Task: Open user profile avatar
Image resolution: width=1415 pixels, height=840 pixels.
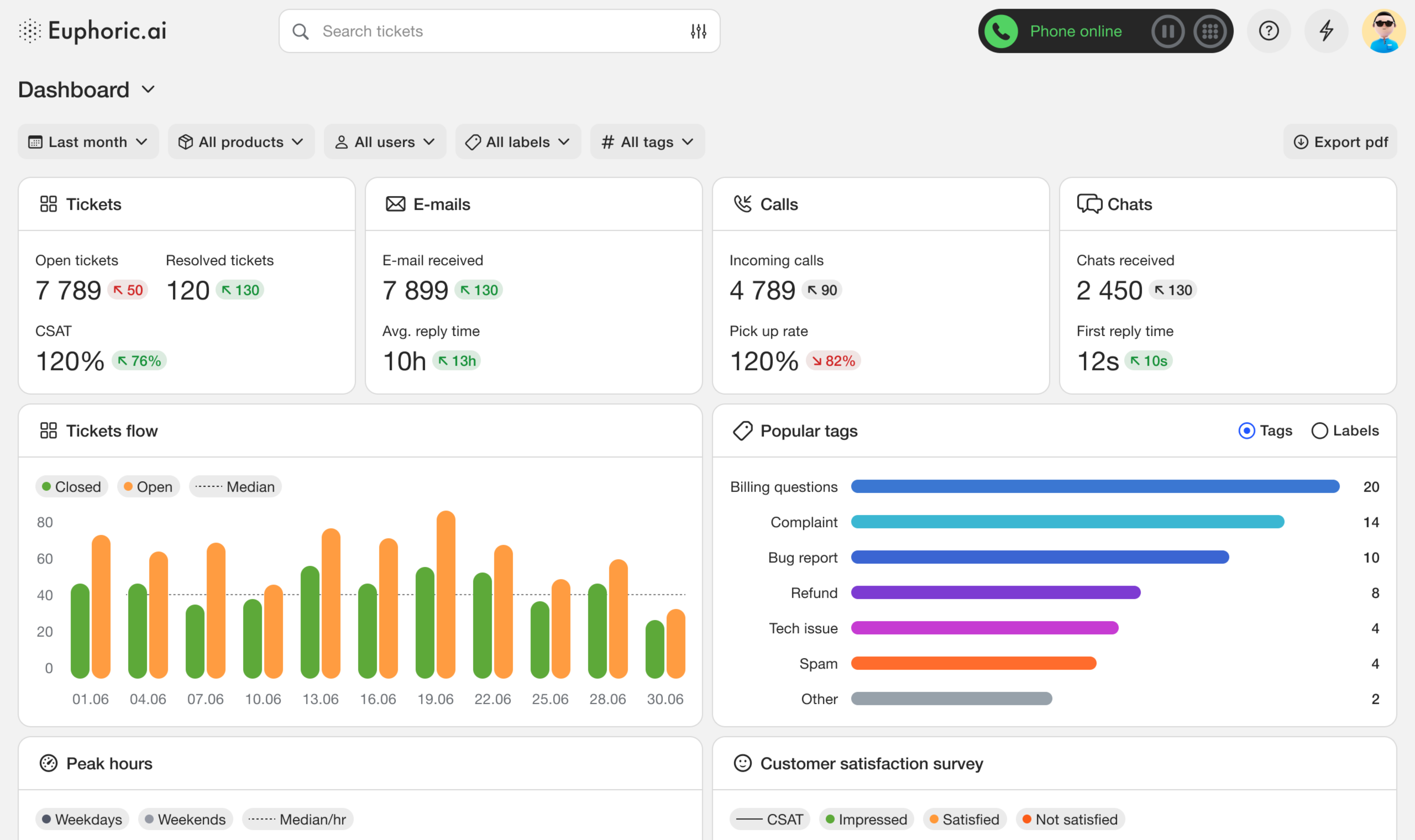Action: point(1383,31)
